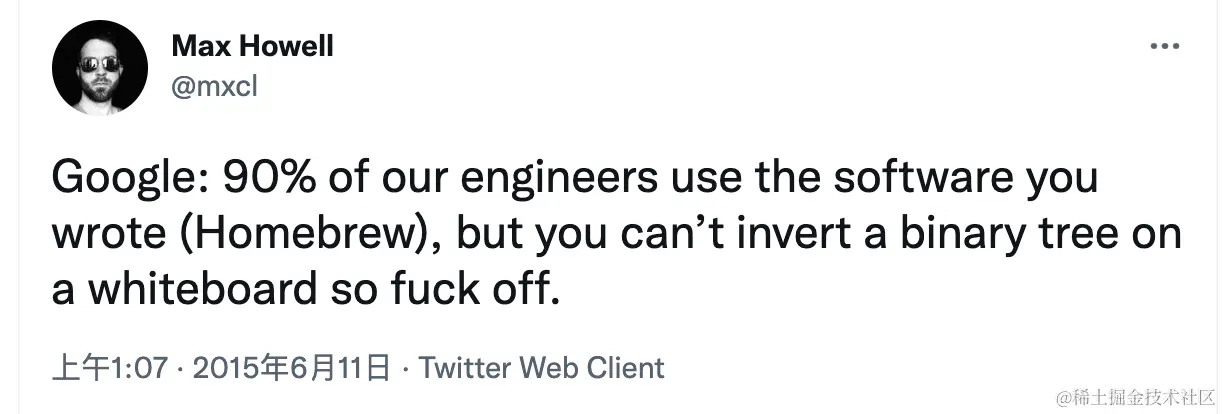Click the 2015年6月11日 tweet date
The image size is (1222, 414).
point(288,367)
